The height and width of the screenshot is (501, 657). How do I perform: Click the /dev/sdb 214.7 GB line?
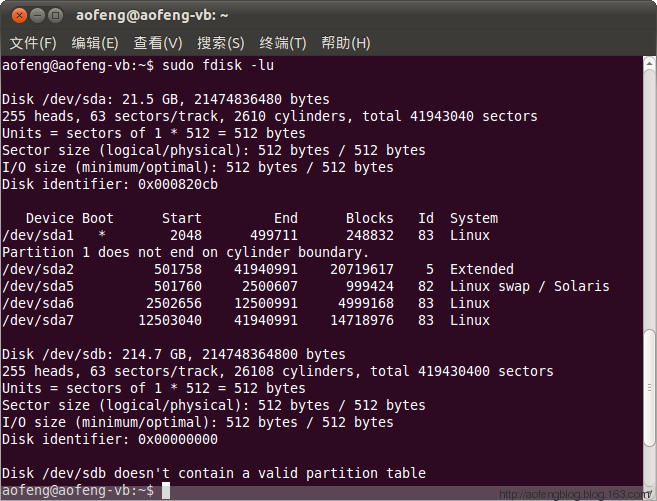[173, 354]
